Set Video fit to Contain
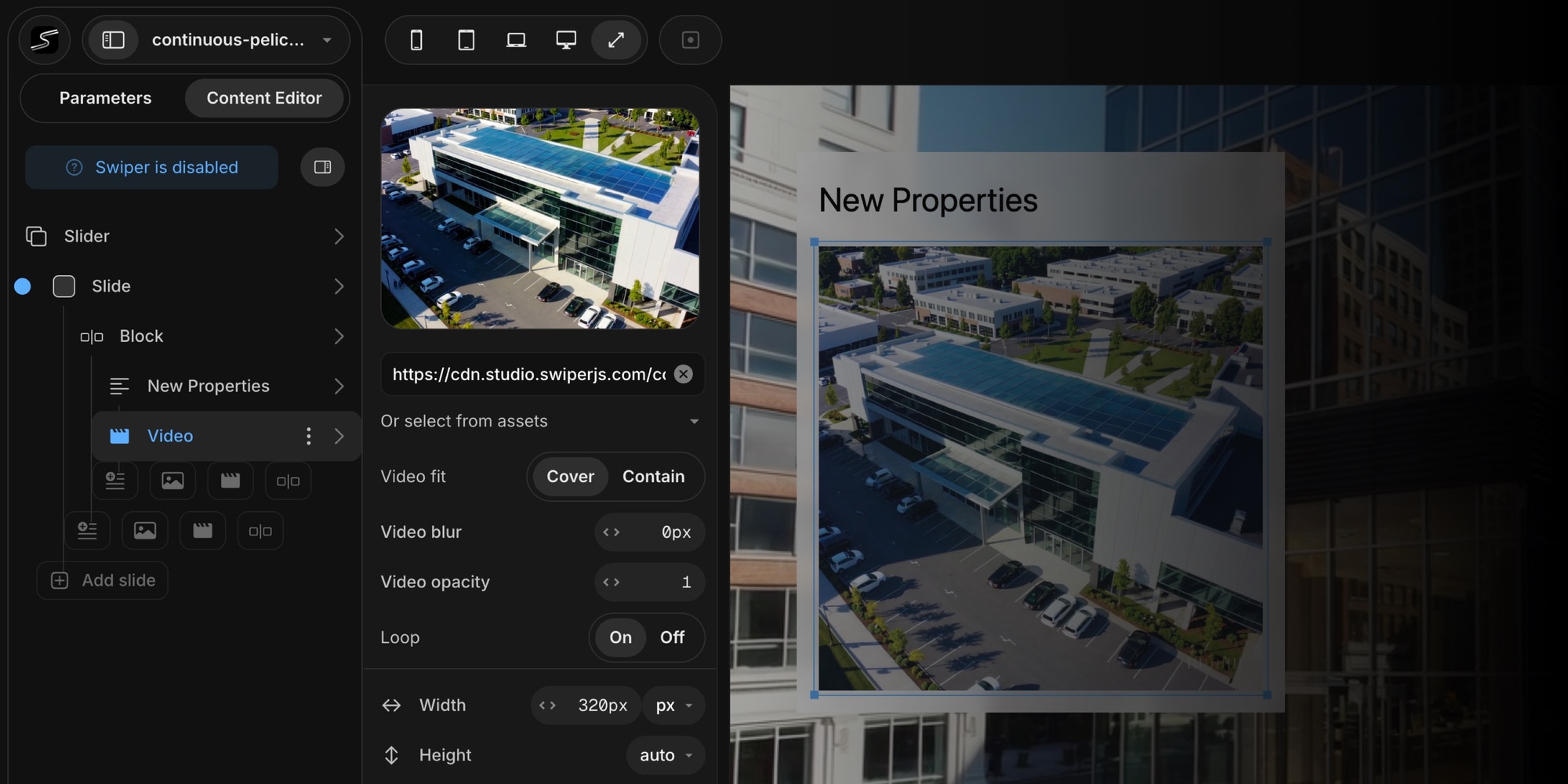This screenshot has height=784, width=1568. coord(653,477)
